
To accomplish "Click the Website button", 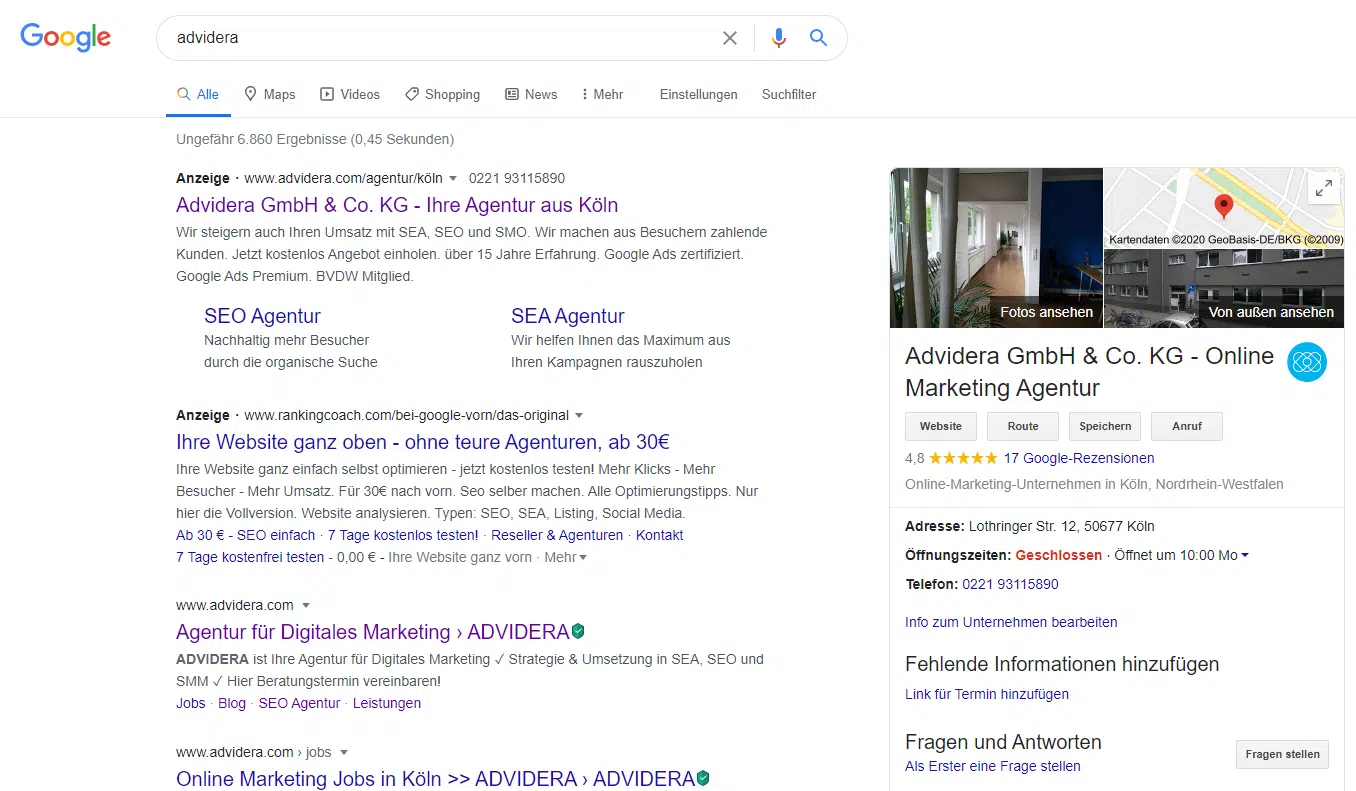I will click(941, 426).
